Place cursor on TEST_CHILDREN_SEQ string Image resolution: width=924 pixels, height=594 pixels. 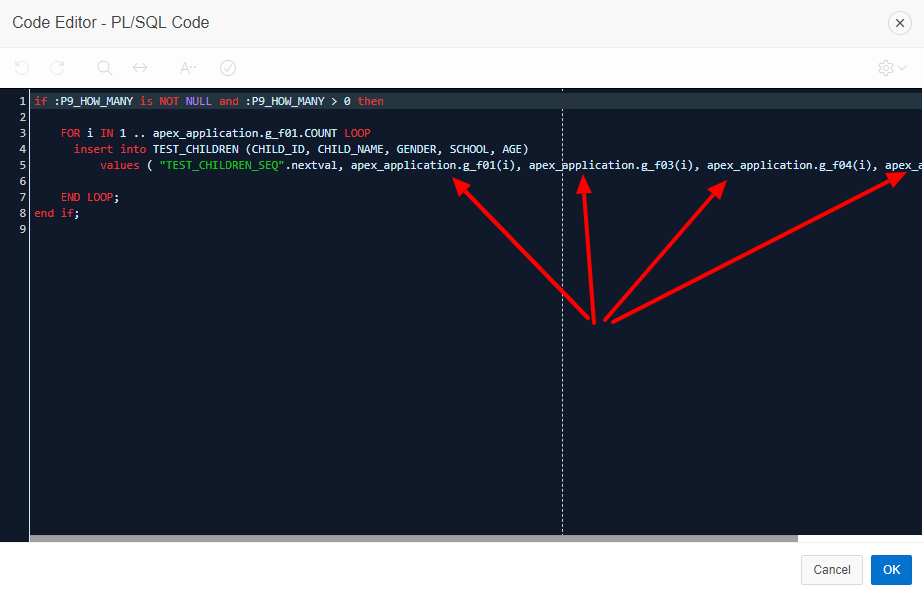(222, 165)
